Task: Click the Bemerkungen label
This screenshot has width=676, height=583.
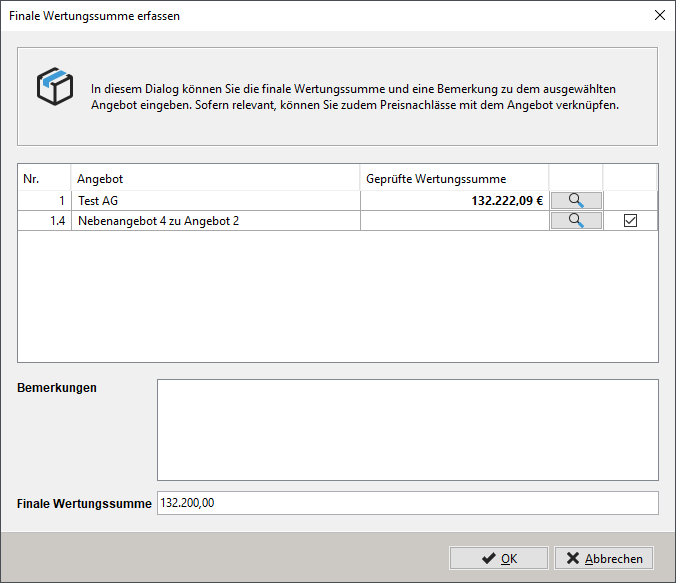Action: [57, 388]
